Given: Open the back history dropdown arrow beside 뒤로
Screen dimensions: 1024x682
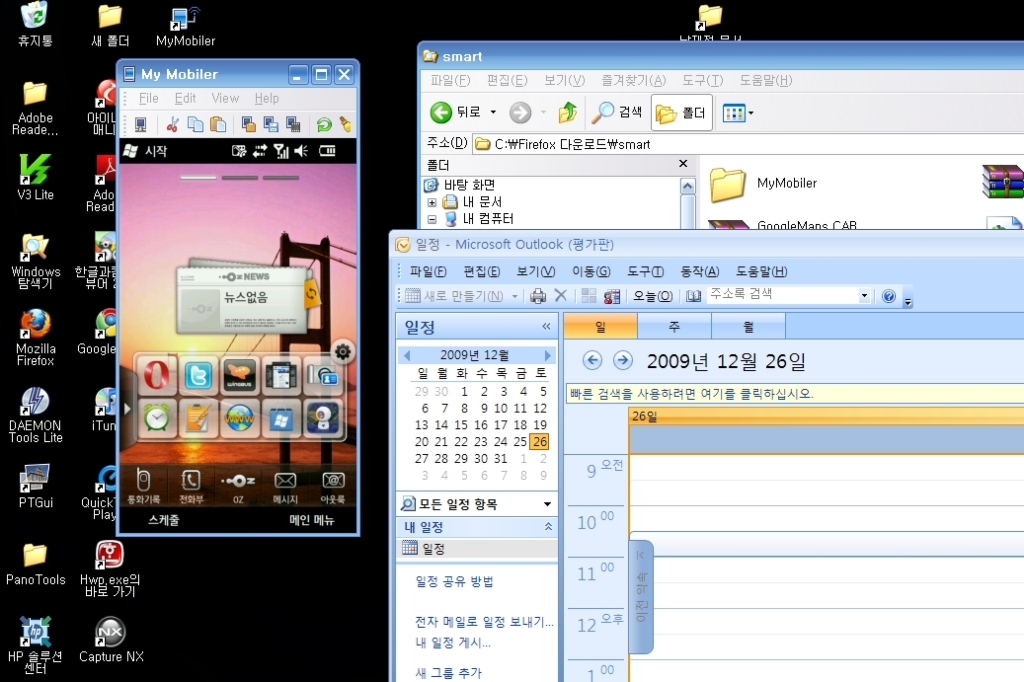Looking at the screenshot, I should click(493, 112).
